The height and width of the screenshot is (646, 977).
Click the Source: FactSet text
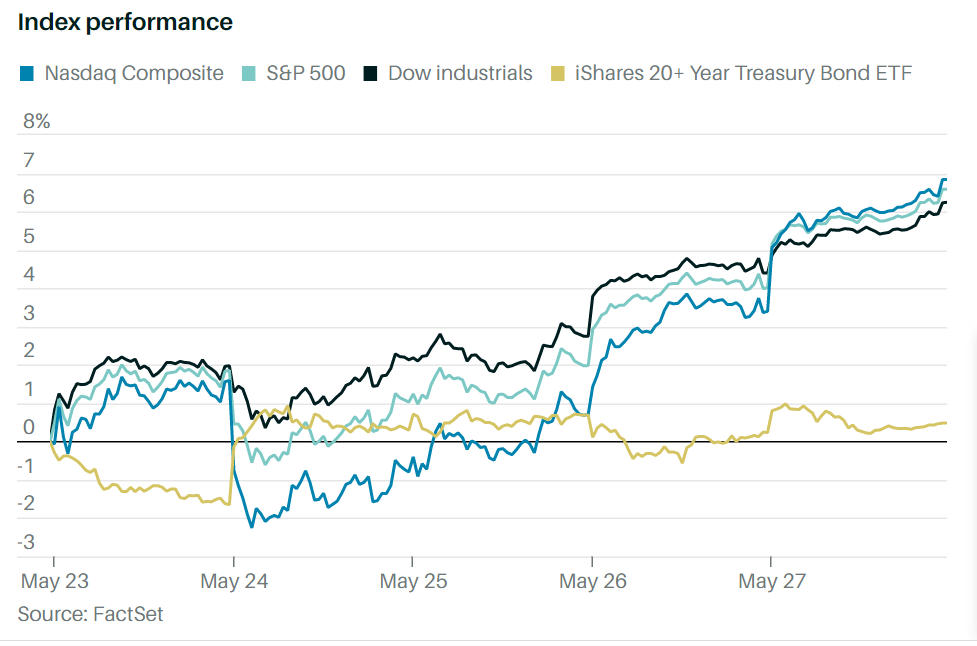click(90, 613)
